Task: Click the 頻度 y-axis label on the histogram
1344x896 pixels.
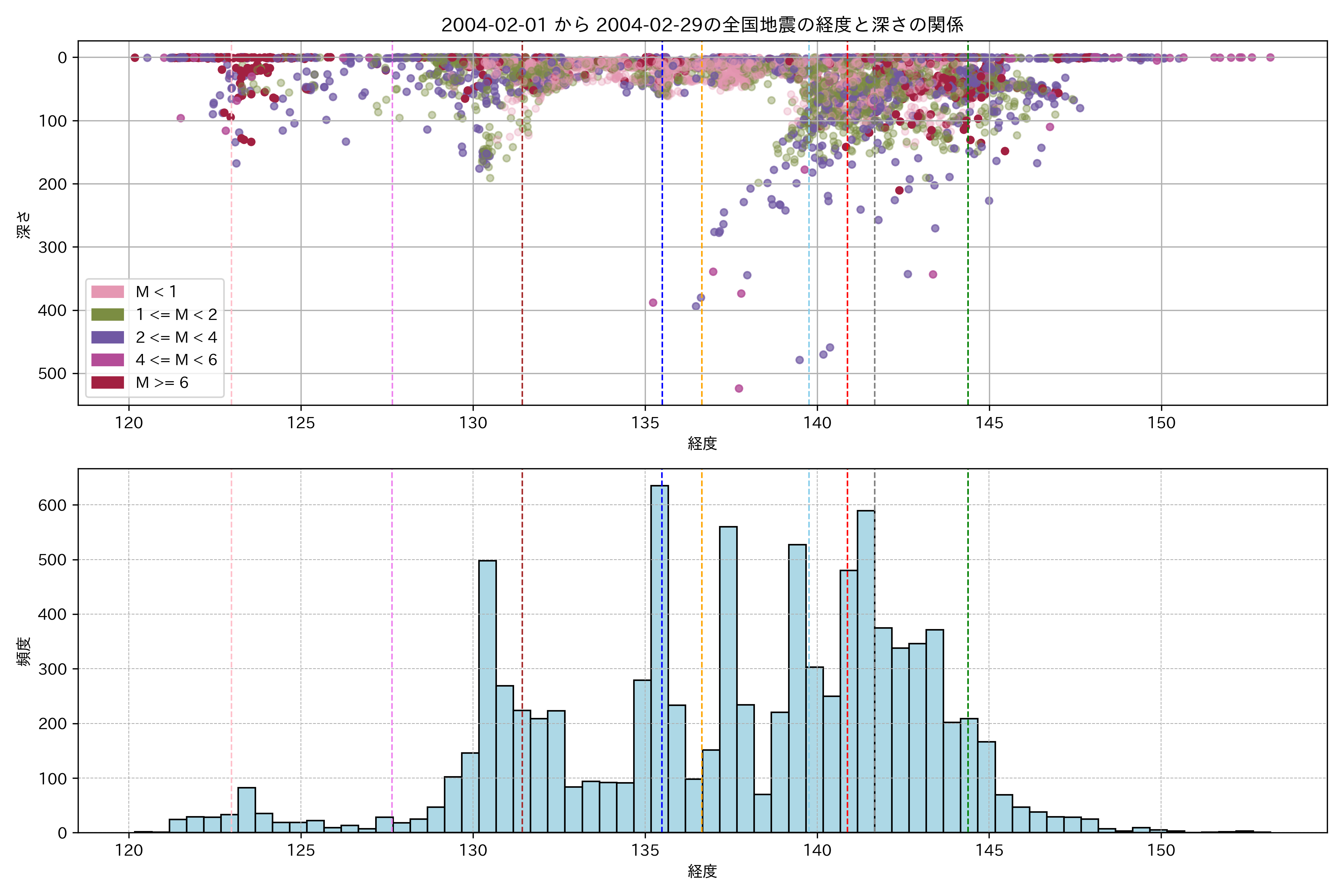Action: [24, 651]
